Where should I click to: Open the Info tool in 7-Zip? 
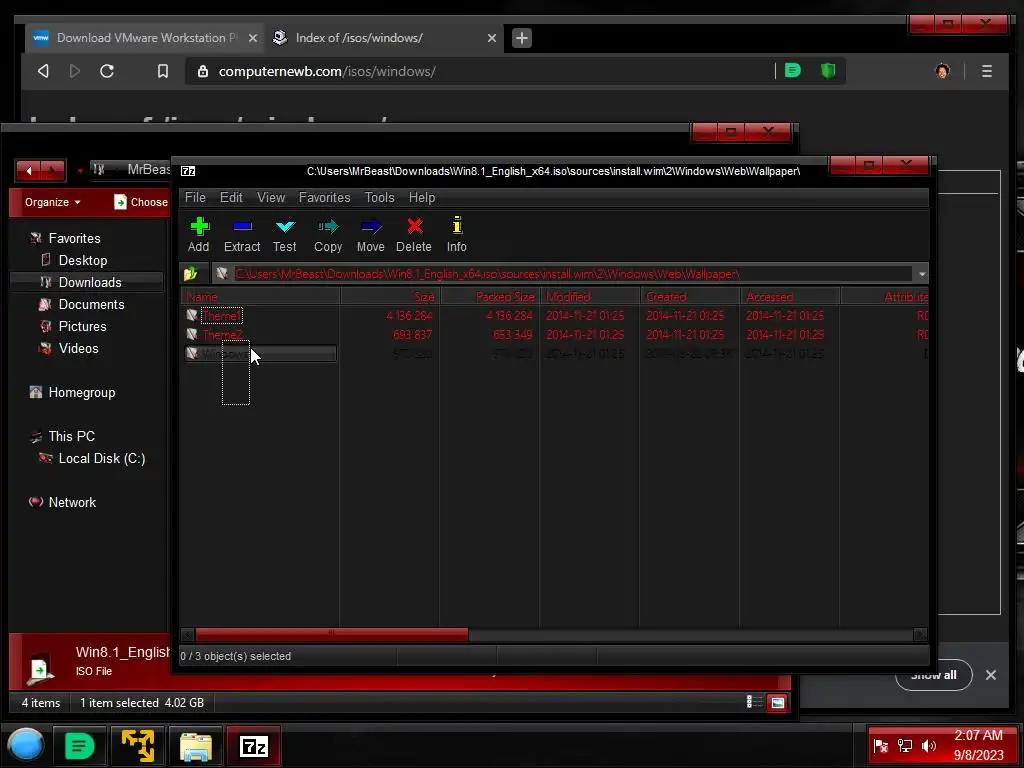click(x=456, y=235)
